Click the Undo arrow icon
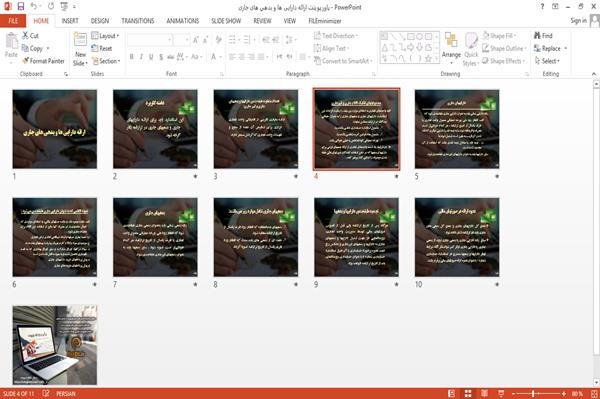Image resolution: width=600 pixels, height=399 pixels. click(34, 6)
